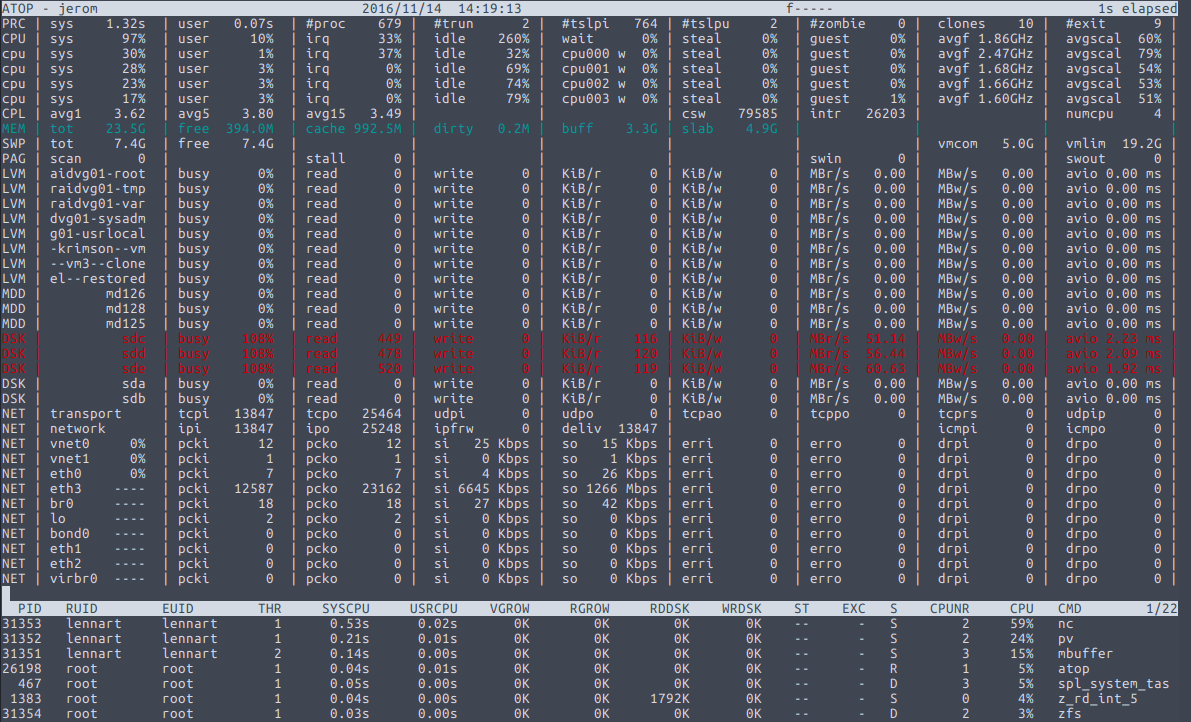The width and height of the screenshot is (1191, 722).
Task: Click the CPUNR column header
Action: 950,608
